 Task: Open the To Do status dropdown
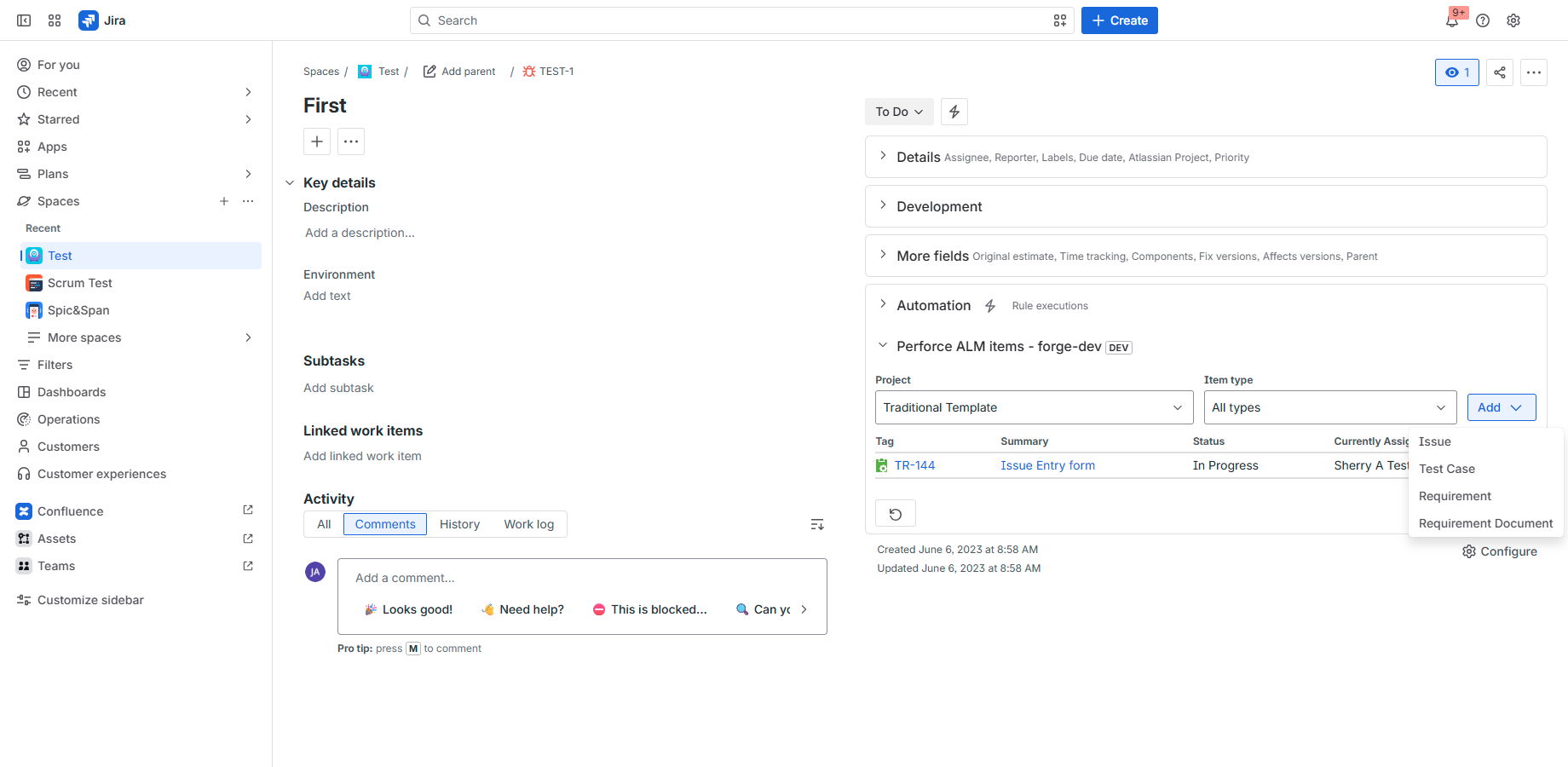899,112
